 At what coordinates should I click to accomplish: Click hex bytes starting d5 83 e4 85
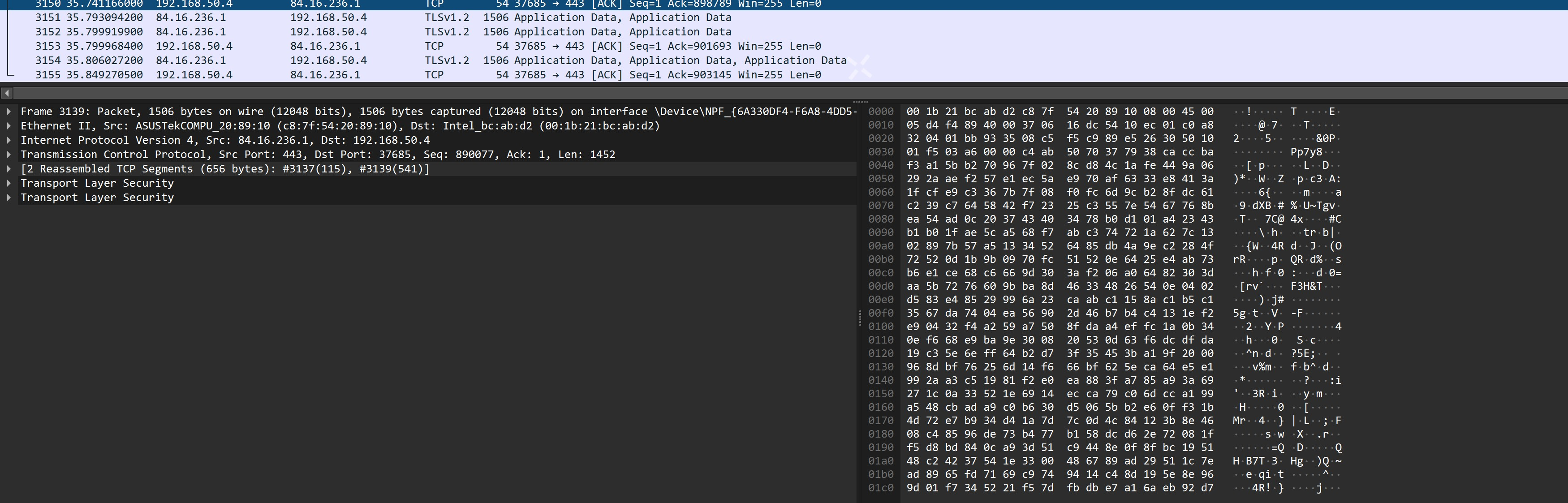(1060, 300)
